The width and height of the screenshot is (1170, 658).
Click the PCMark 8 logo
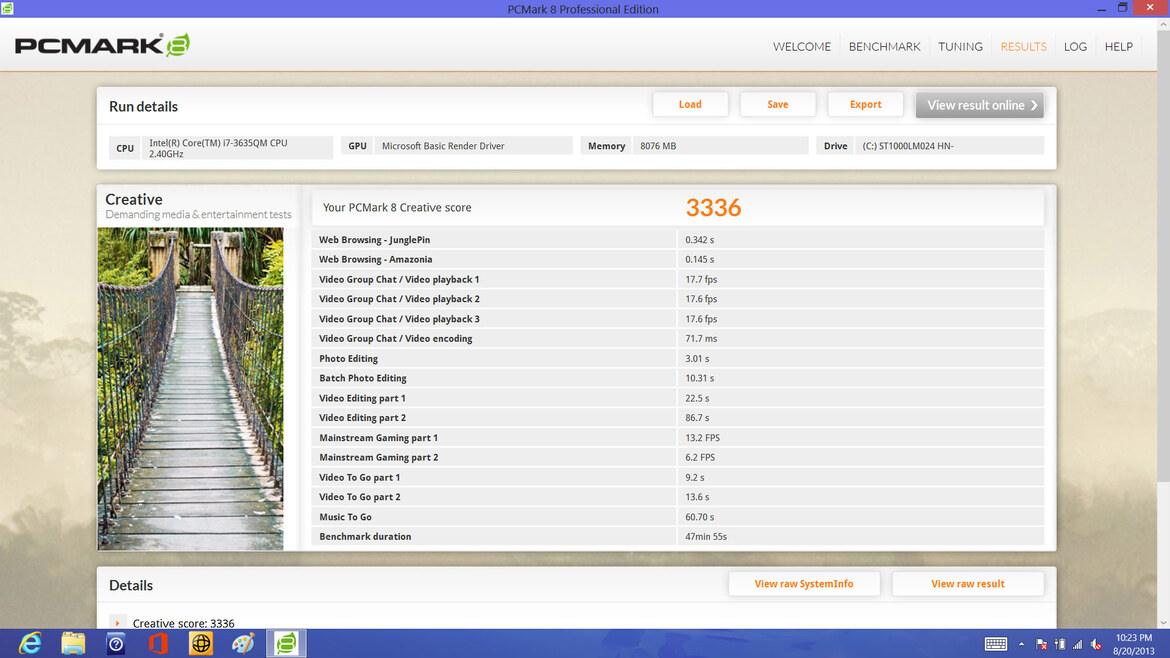(x=102, y=45)
